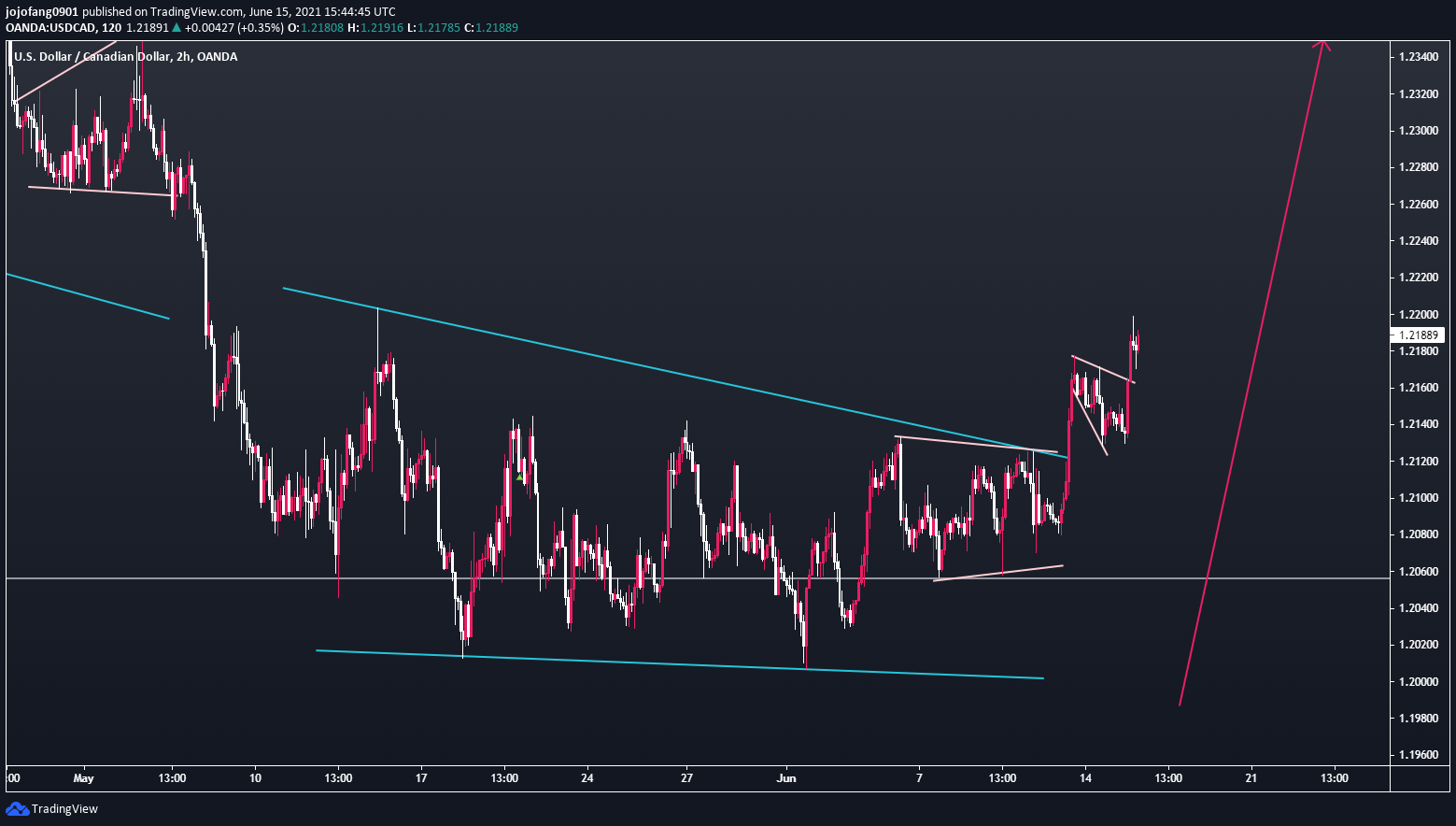Select the username jojofang0901 in header
The width and height of the screenshot is (1456, 826).
42,12
